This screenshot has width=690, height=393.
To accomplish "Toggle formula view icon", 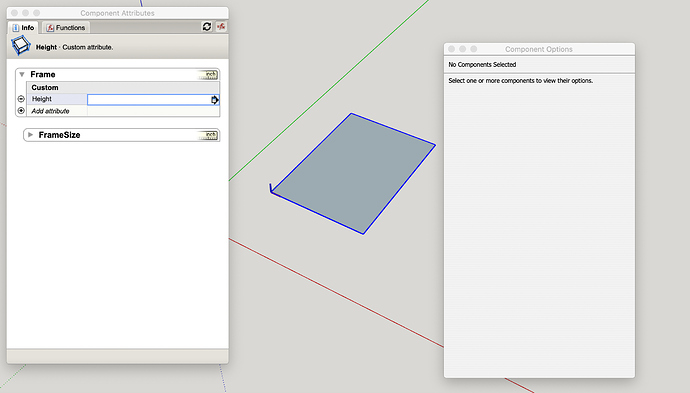I will click(x=221, y=26).
